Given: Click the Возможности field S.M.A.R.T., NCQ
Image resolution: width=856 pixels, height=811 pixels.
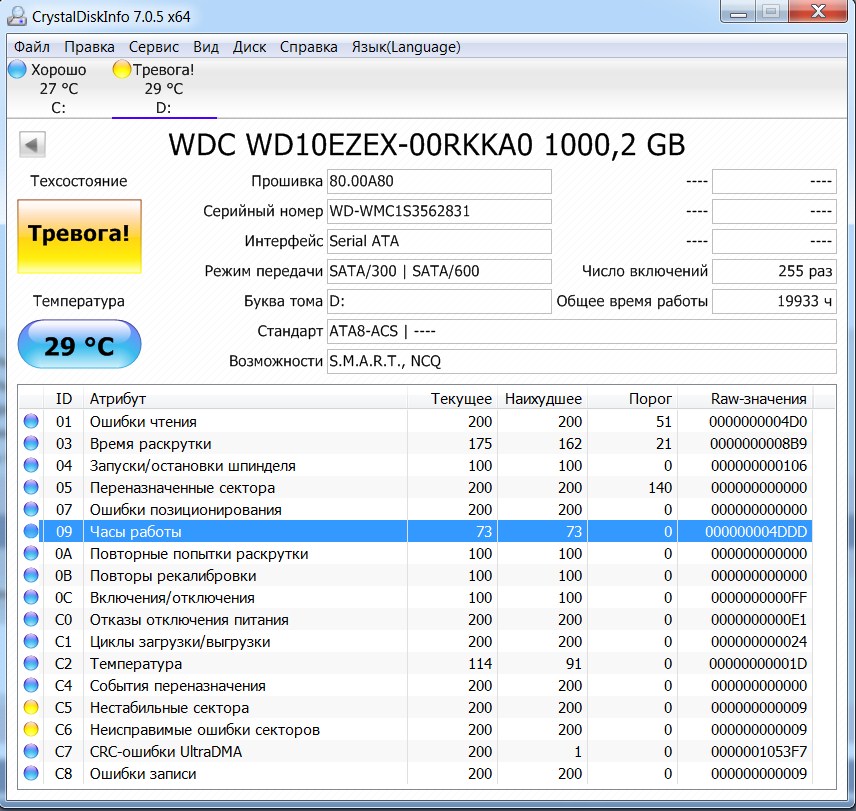Looking at the screenshot, I should [581, 361].
